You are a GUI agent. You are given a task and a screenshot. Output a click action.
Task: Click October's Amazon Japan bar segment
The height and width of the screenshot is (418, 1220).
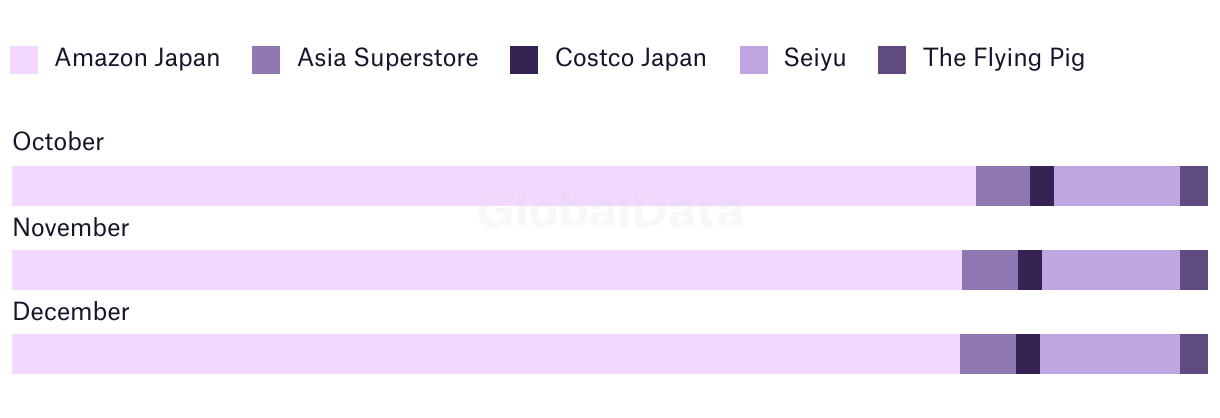click(494, 186)
